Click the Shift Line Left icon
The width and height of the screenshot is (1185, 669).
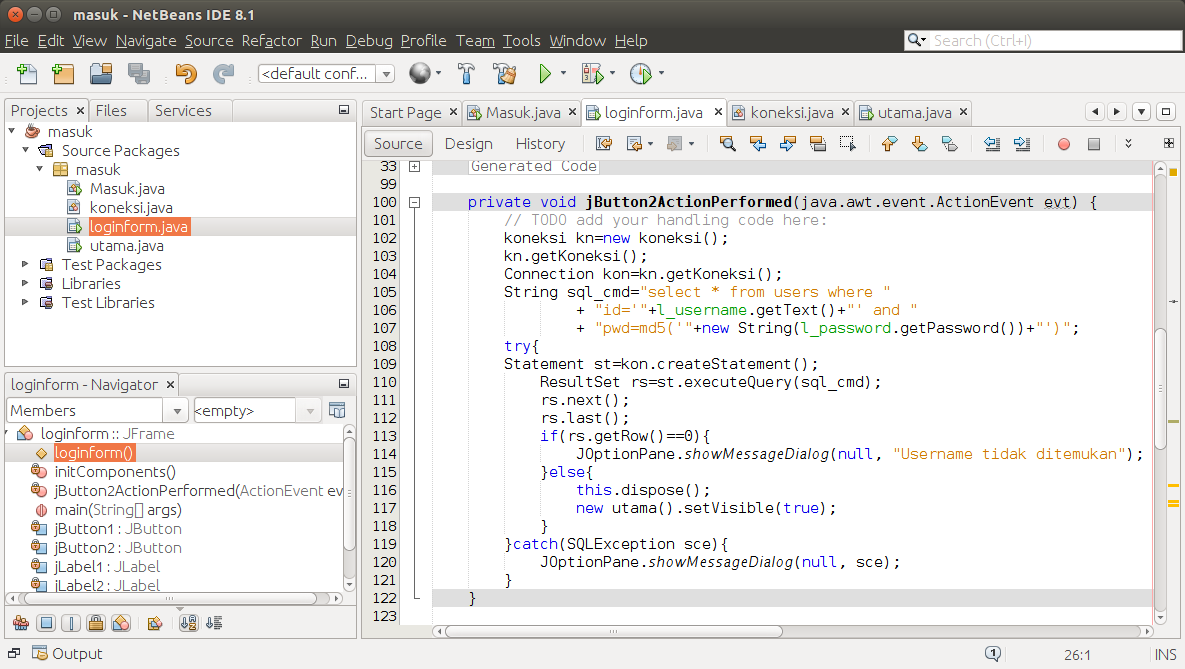[x=992, y=144]
